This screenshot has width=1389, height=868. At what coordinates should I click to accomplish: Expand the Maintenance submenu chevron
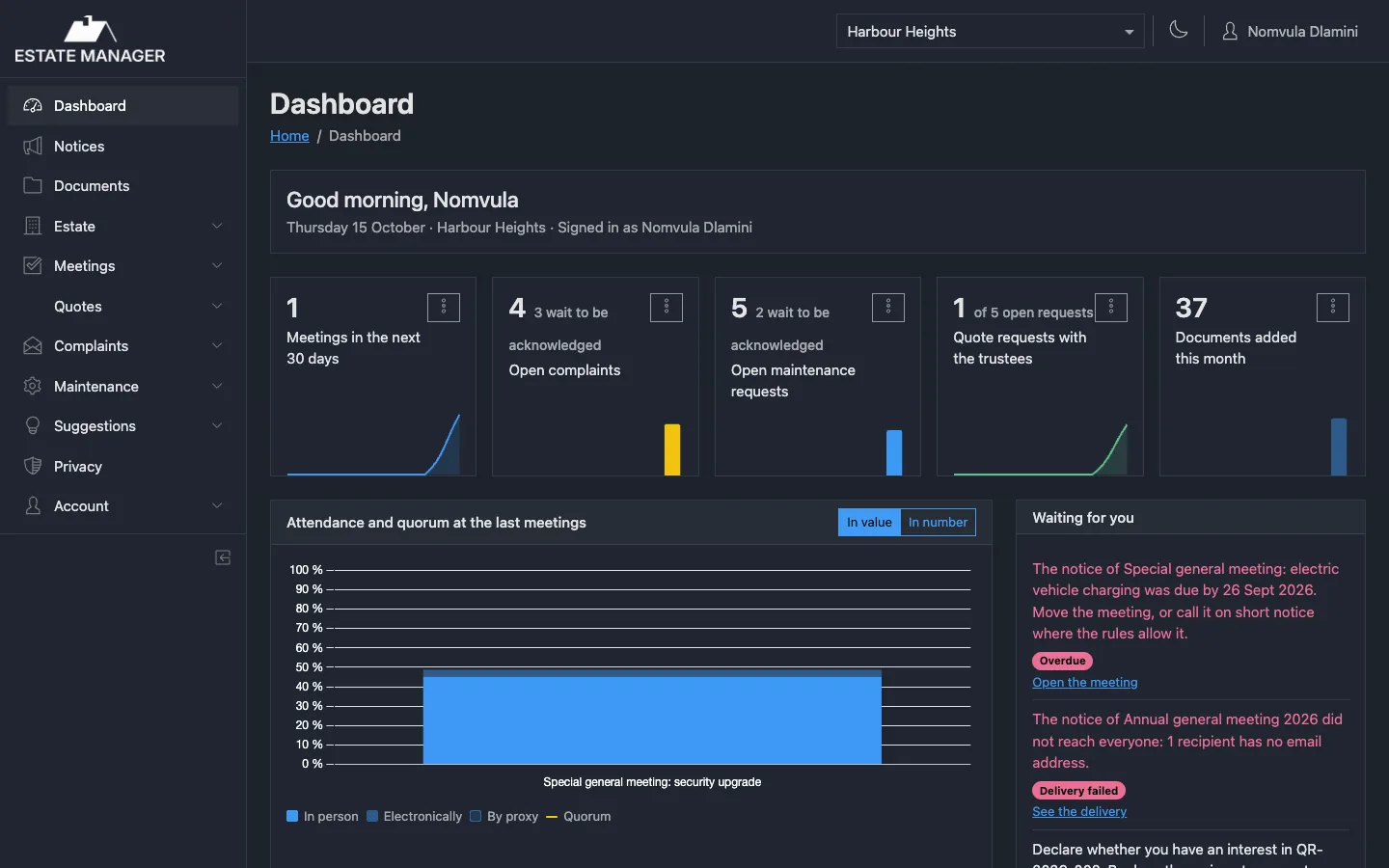pyautogui.click(x=217, y=386)
